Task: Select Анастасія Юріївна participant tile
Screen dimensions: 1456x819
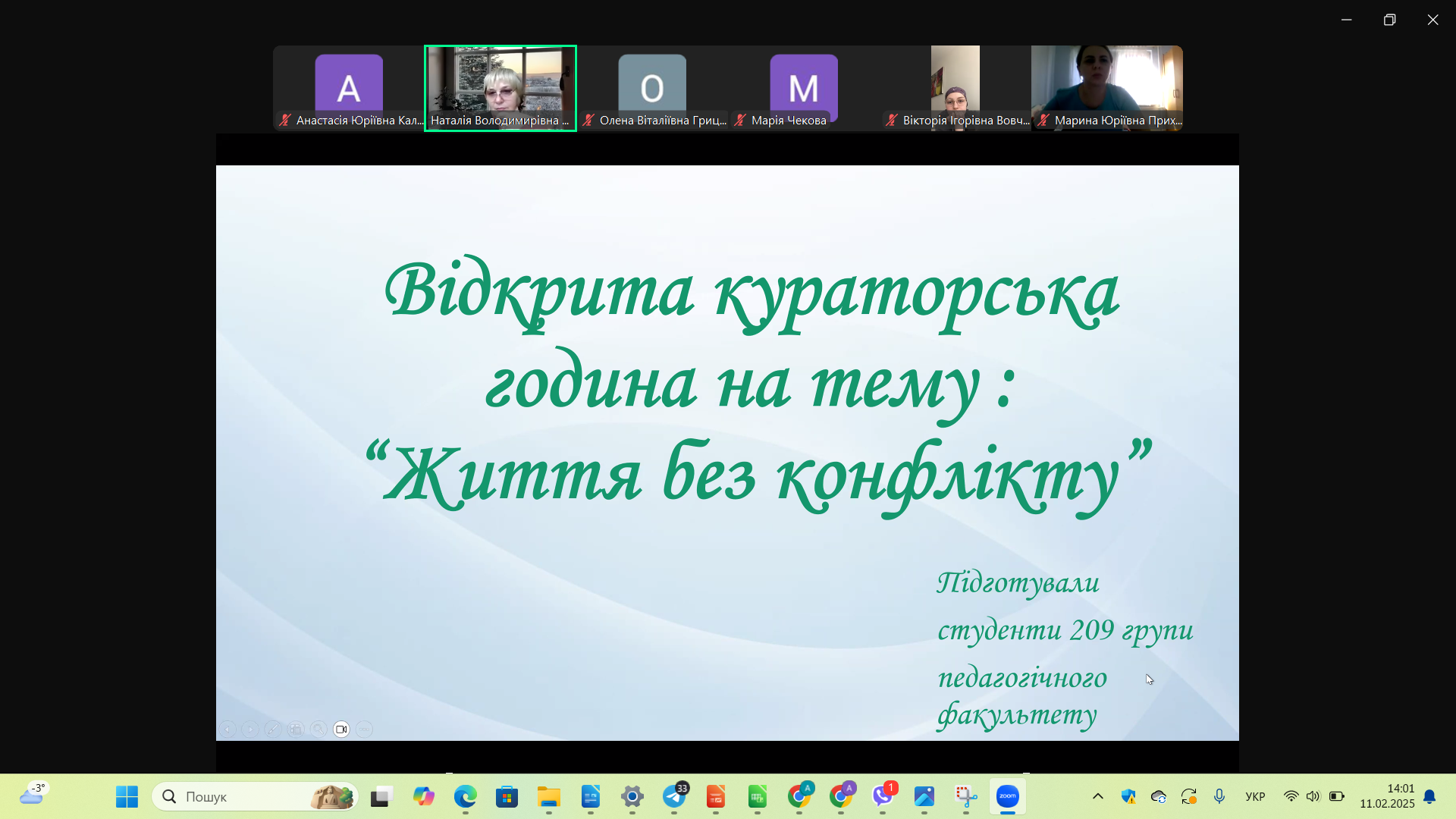Action: click(x=349, y=88)
